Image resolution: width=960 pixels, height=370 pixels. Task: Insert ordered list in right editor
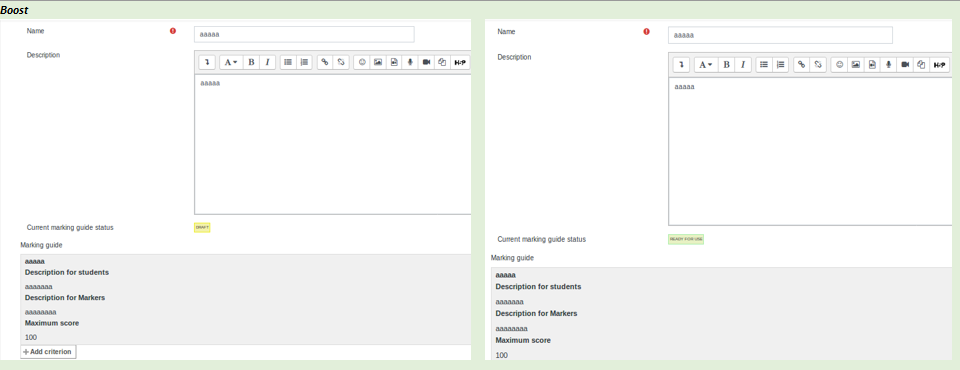pos(780,64)
